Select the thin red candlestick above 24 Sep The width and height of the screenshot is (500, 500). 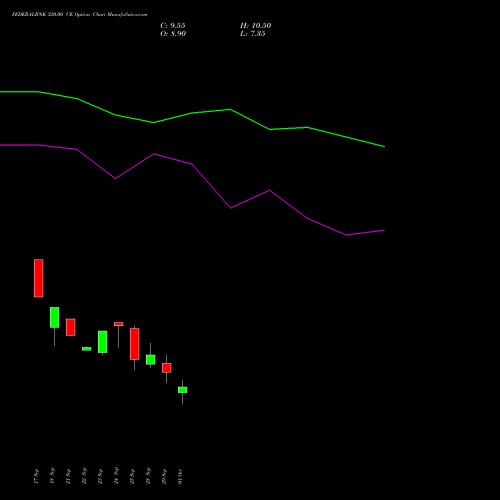pos(119,324)
